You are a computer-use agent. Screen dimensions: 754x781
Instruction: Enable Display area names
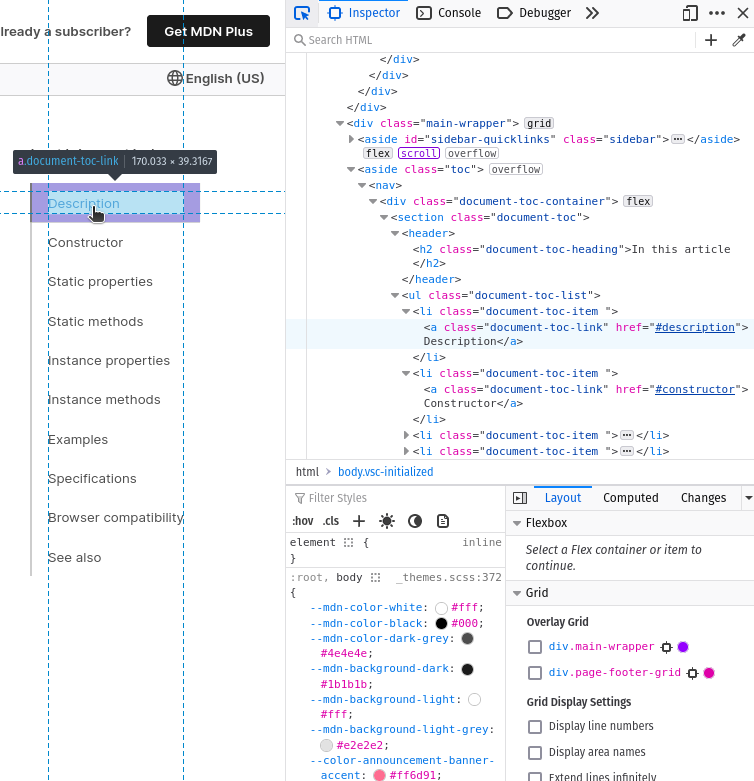[535, 753]
